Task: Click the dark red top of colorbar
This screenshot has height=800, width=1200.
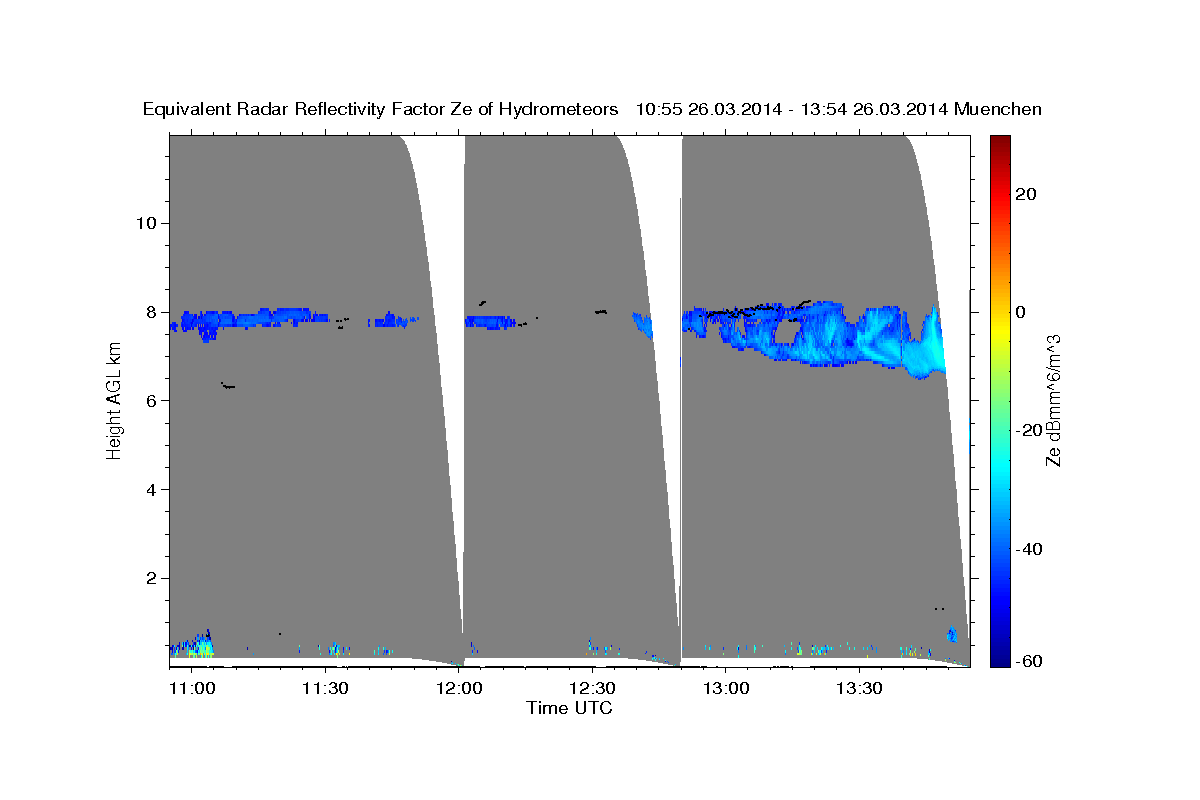Action: [998, 143]
